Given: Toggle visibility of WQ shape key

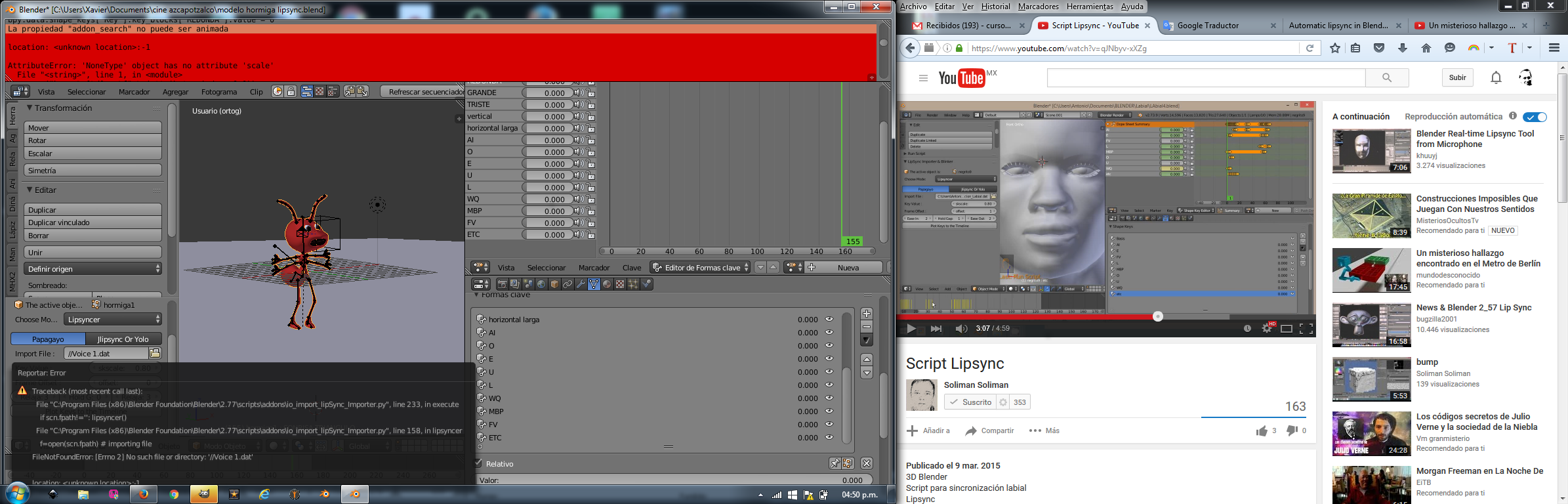Looking at the screenshot, I should pos(829,398).
